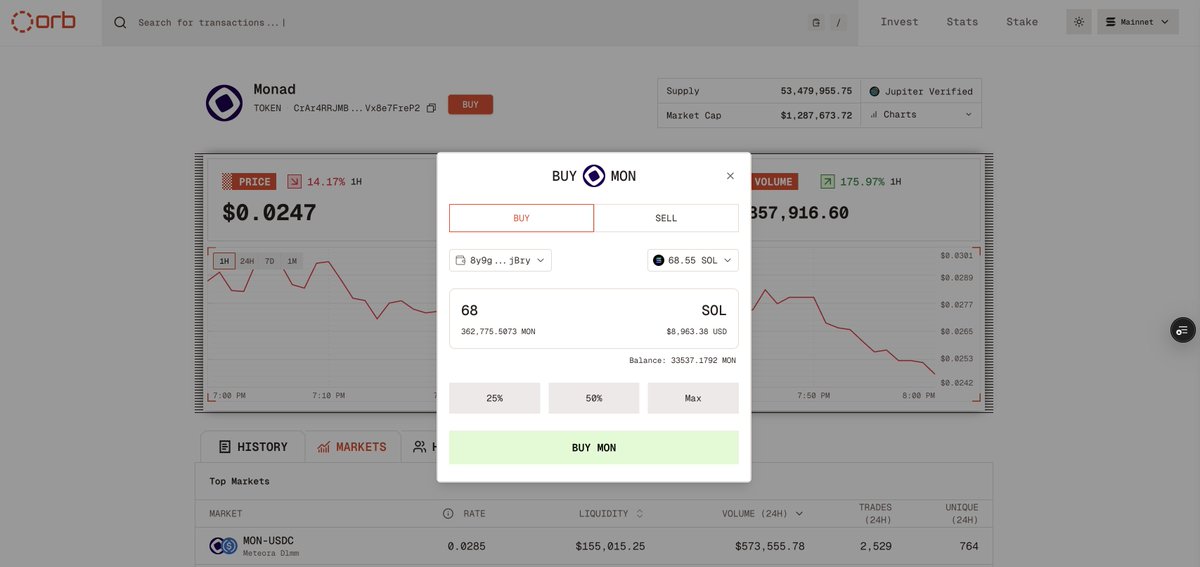Screen dimensions: 1200x567
Task: Click the $155,015.25 liquidity cell
Action: point(610,546)
